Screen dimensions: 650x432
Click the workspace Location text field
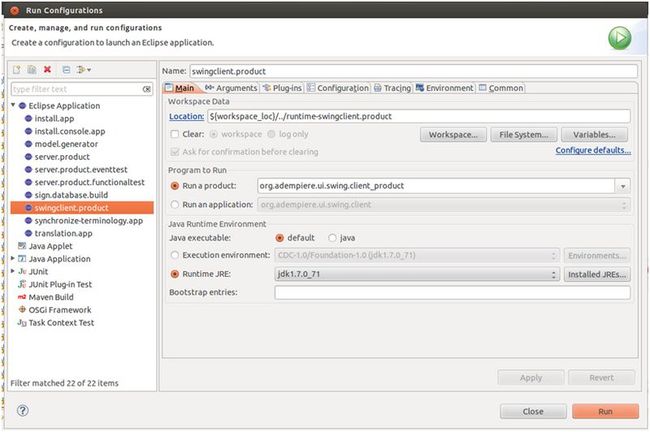(x=419, y=116)
